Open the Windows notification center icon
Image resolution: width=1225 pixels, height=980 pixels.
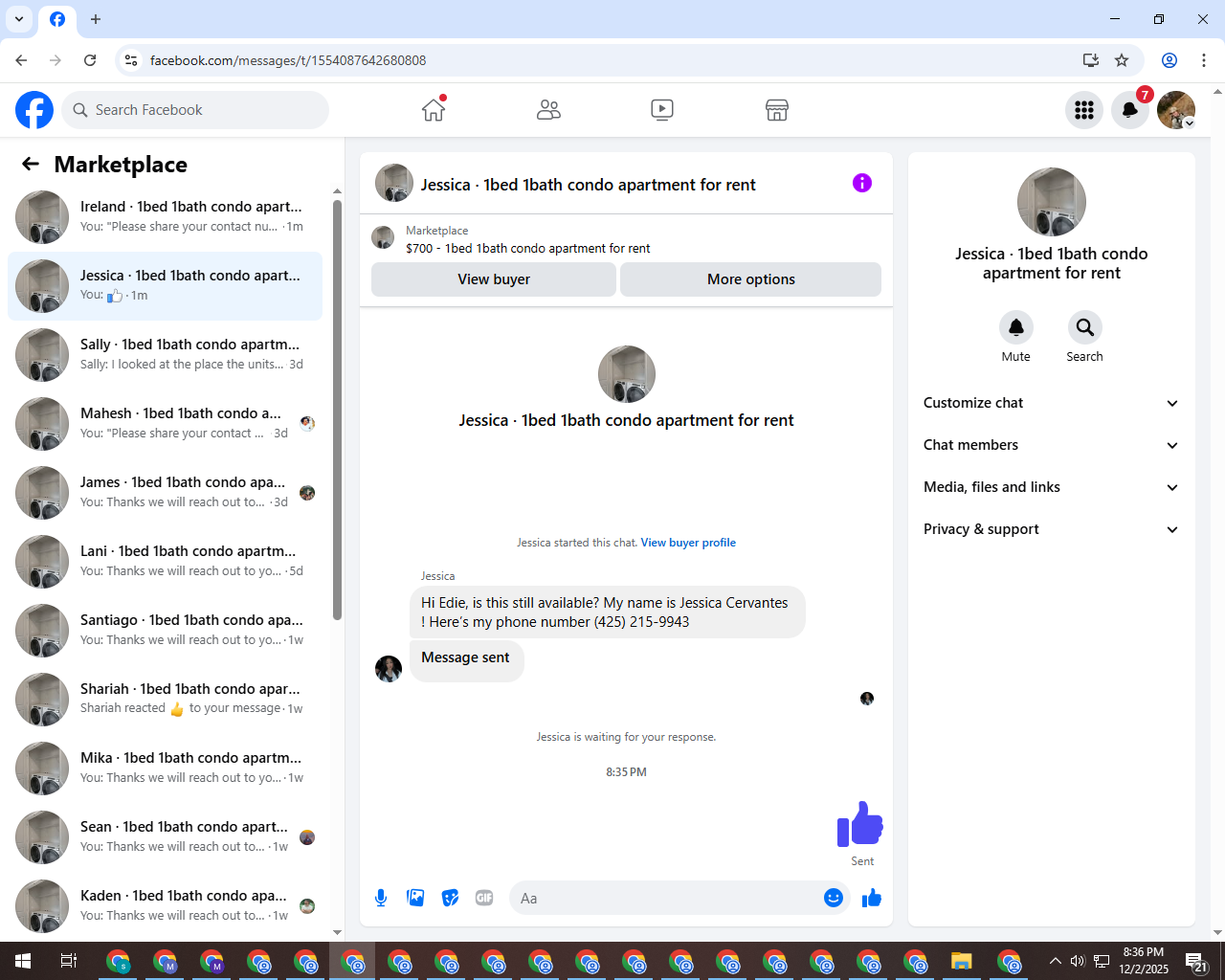click(x=1196, y=961)
